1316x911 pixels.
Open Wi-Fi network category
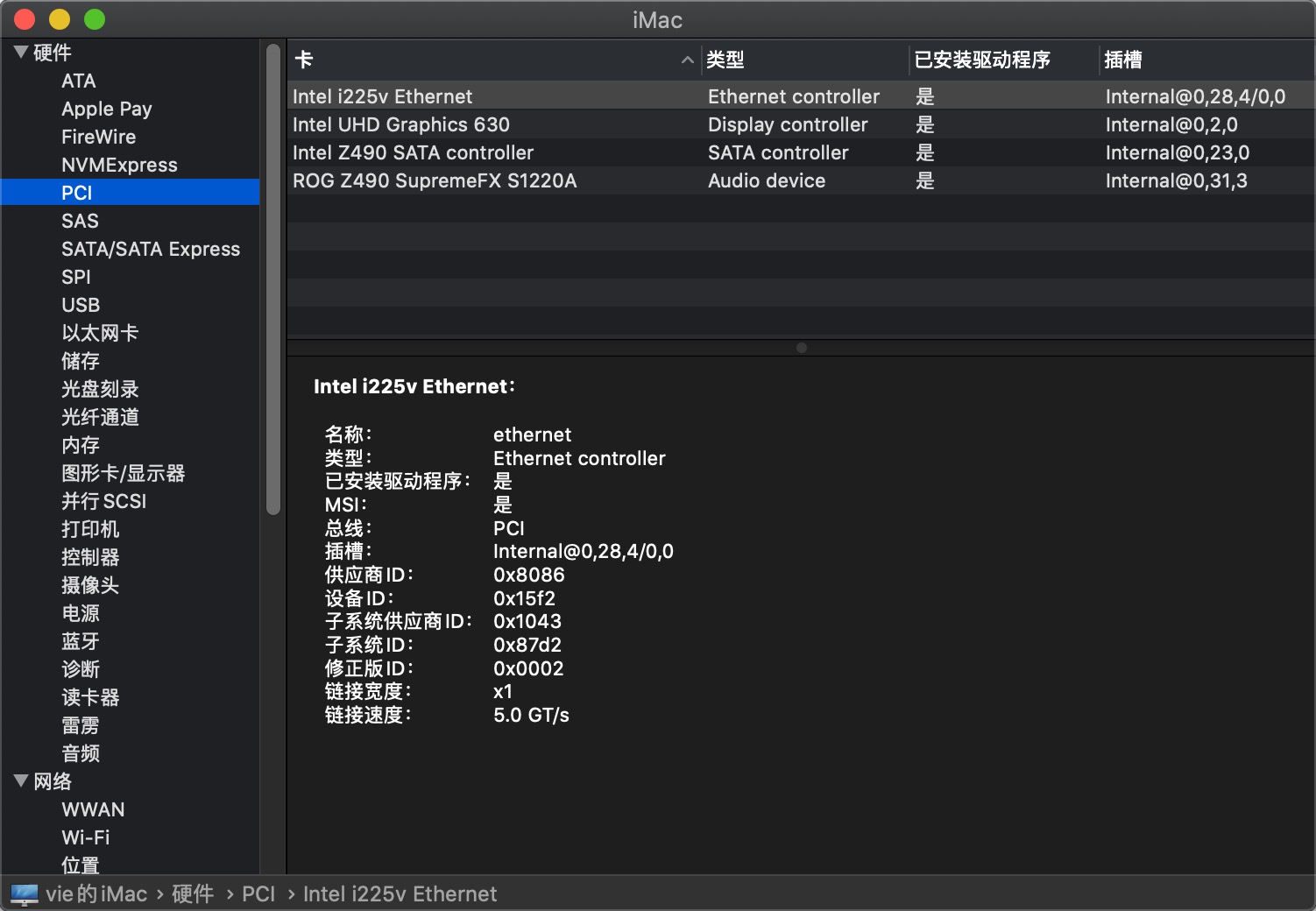(86, 837)
